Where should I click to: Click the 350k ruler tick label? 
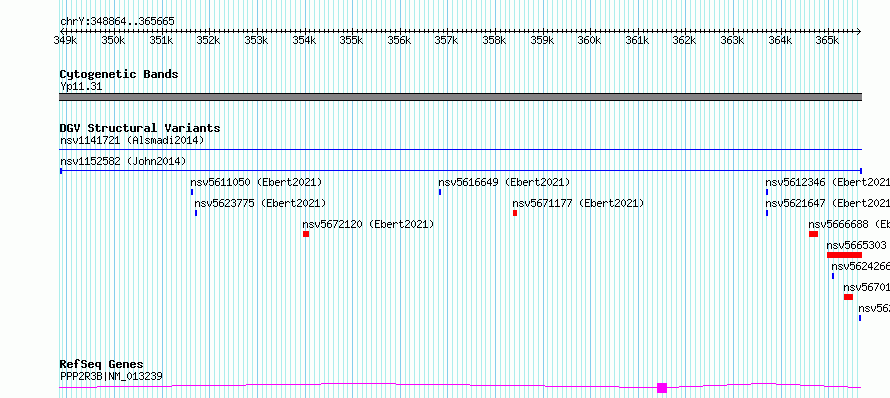[113, 40]
